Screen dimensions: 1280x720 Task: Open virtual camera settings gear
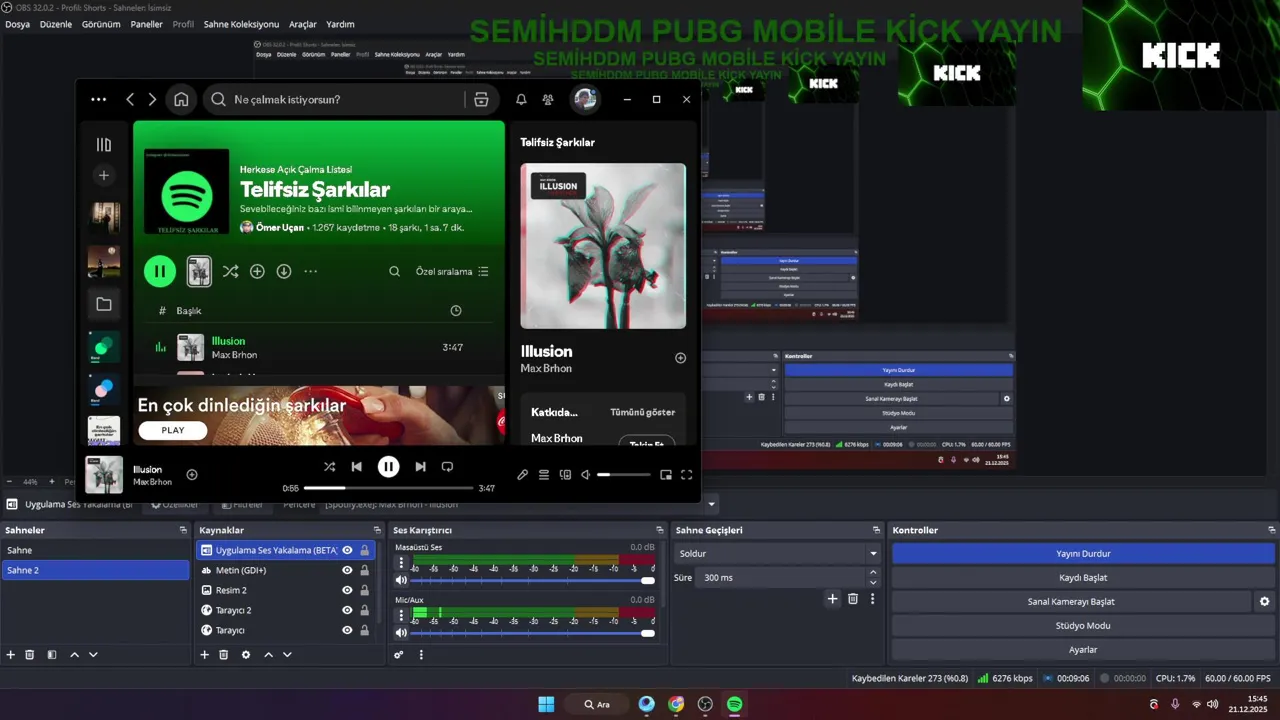click(x=1264, y=602)
